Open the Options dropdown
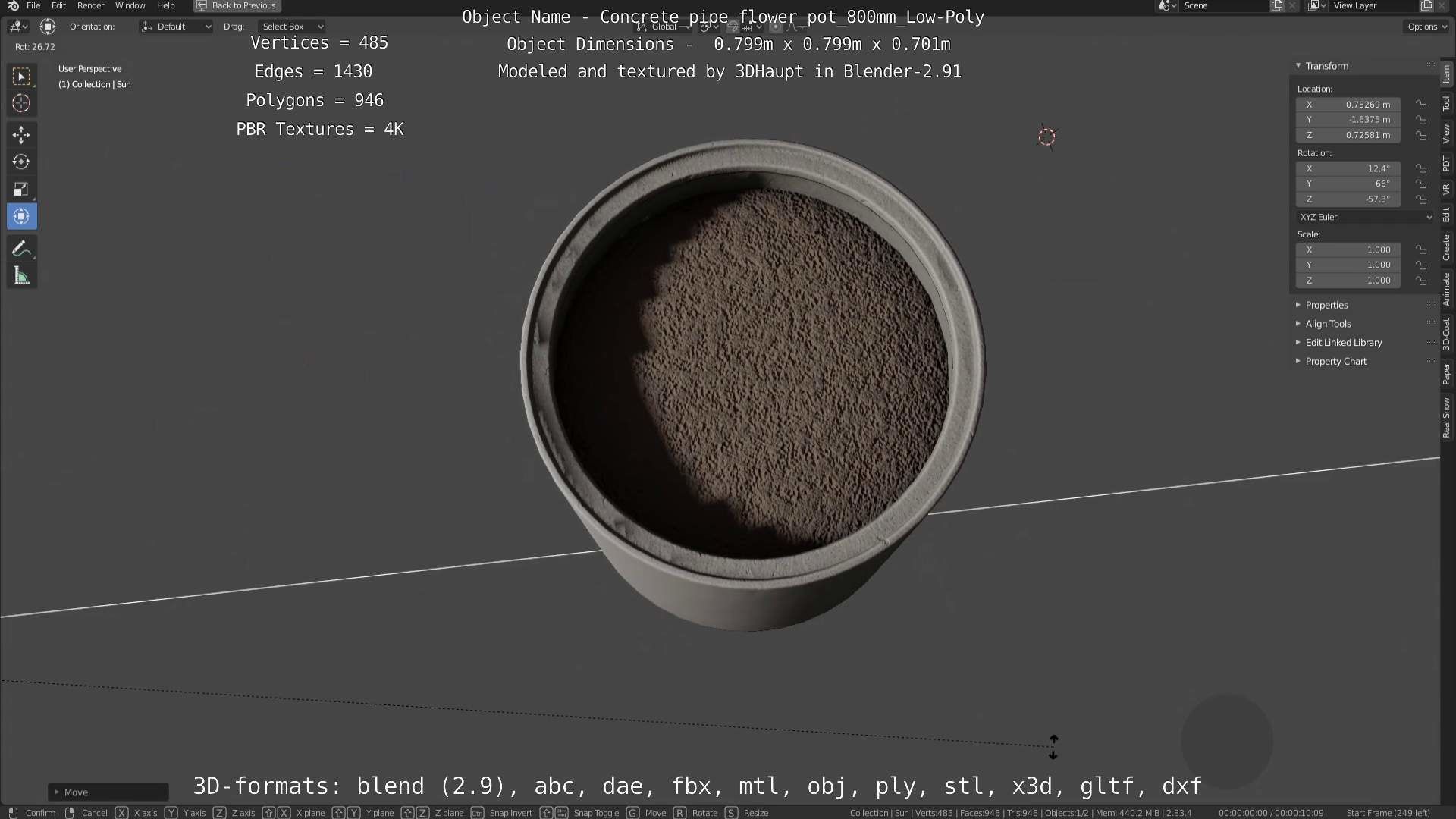 click(x=1426, y=27)
